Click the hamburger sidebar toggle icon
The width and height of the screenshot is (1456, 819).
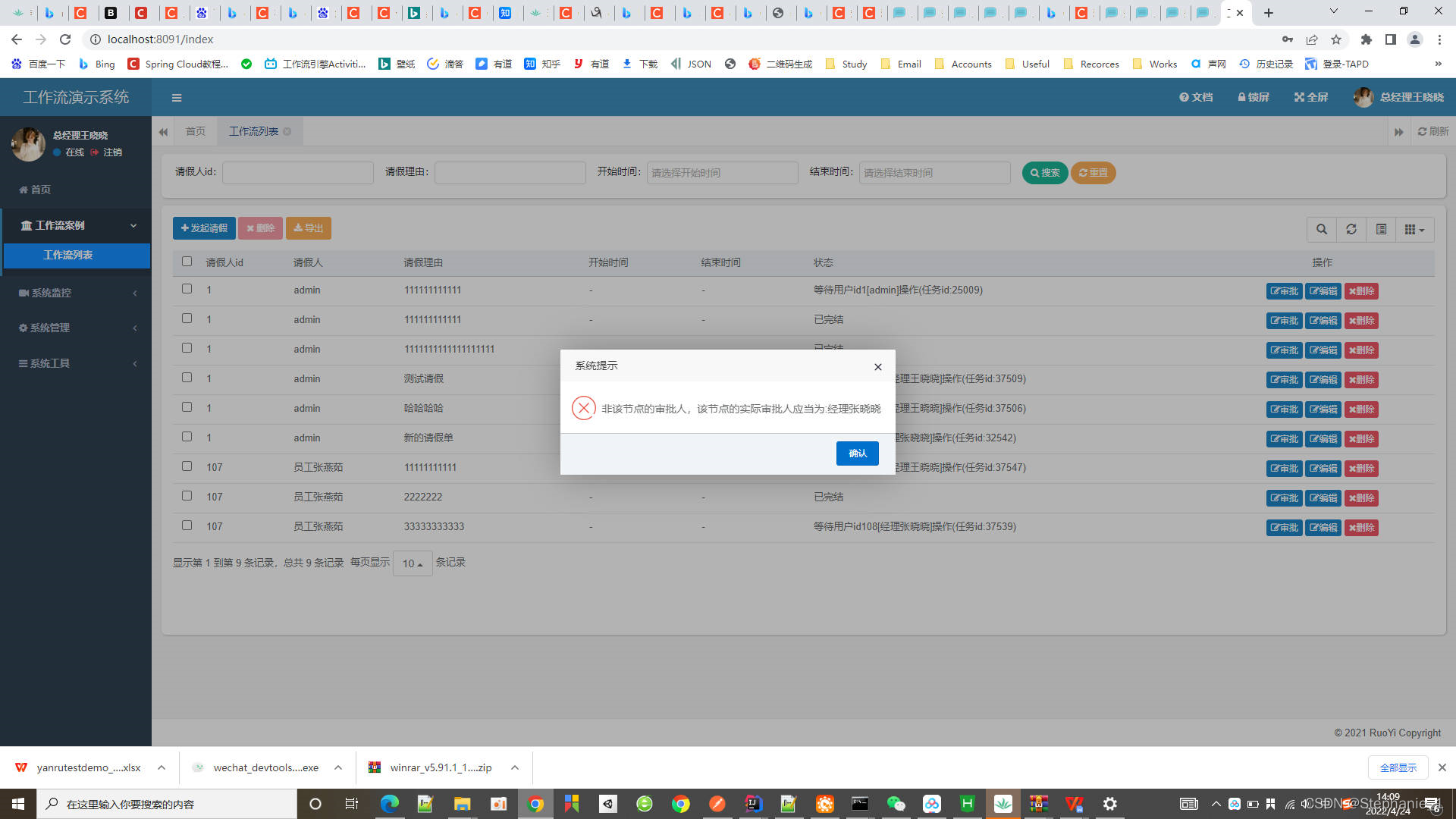click(x=176, y=98)
